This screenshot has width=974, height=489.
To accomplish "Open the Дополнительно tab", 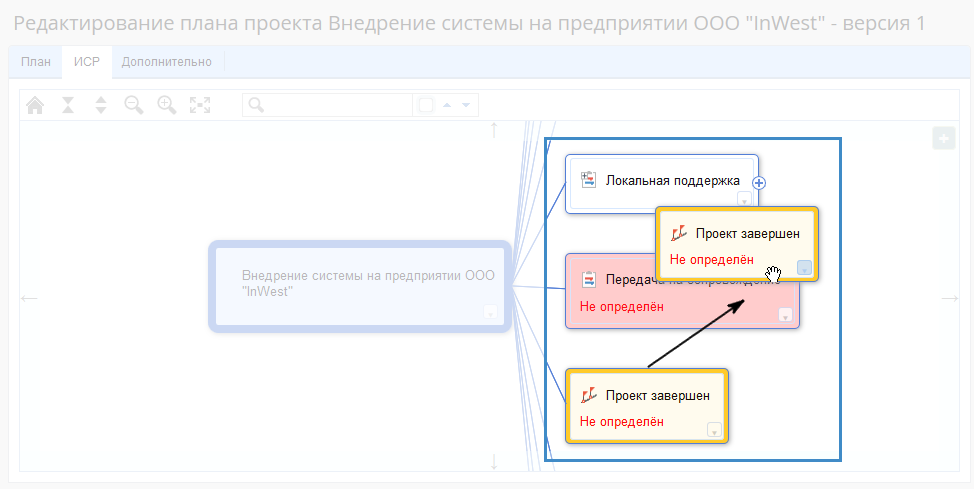I will point(167,62).
